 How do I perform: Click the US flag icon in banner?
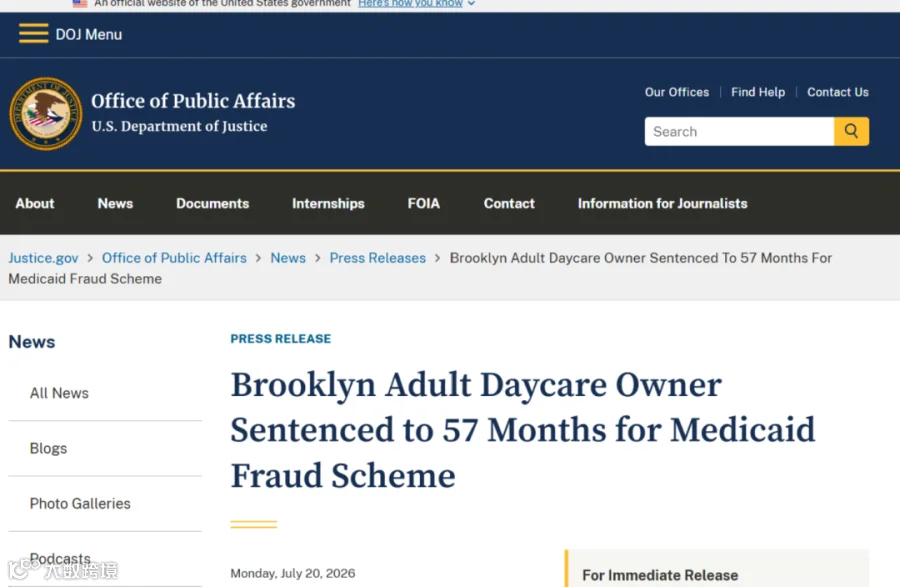(x=80, y=3)
